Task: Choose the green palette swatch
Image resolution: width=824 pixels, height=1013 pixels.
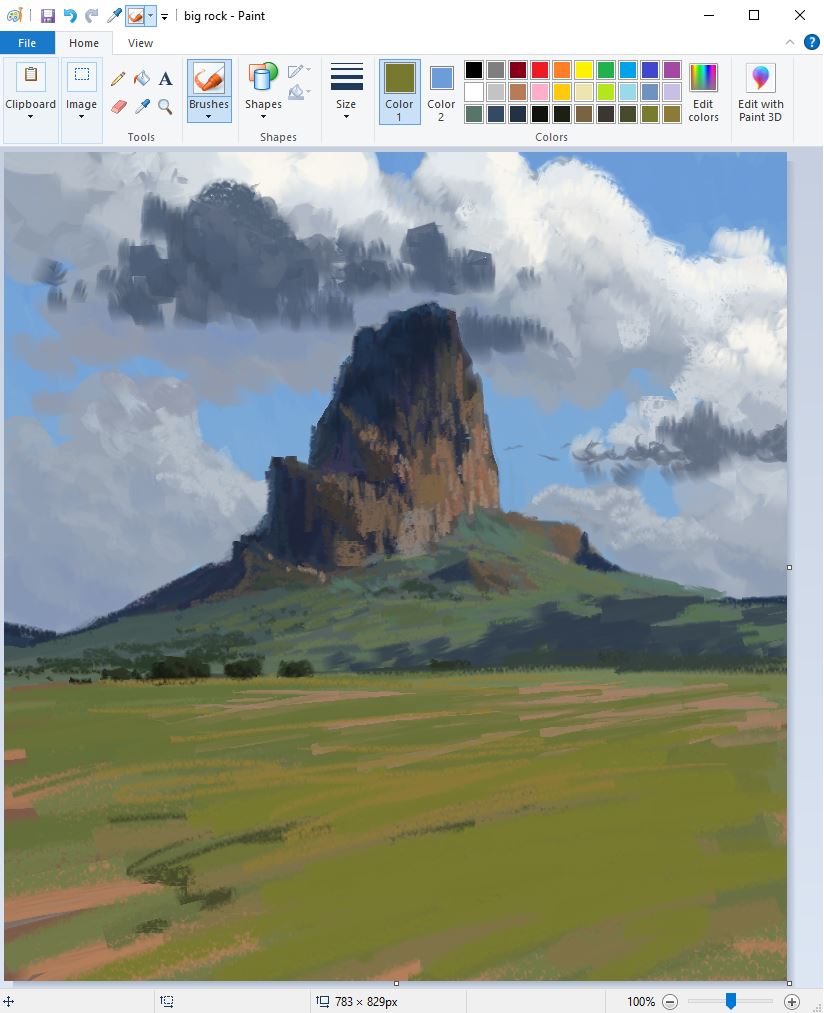Action: pos(606,69)
